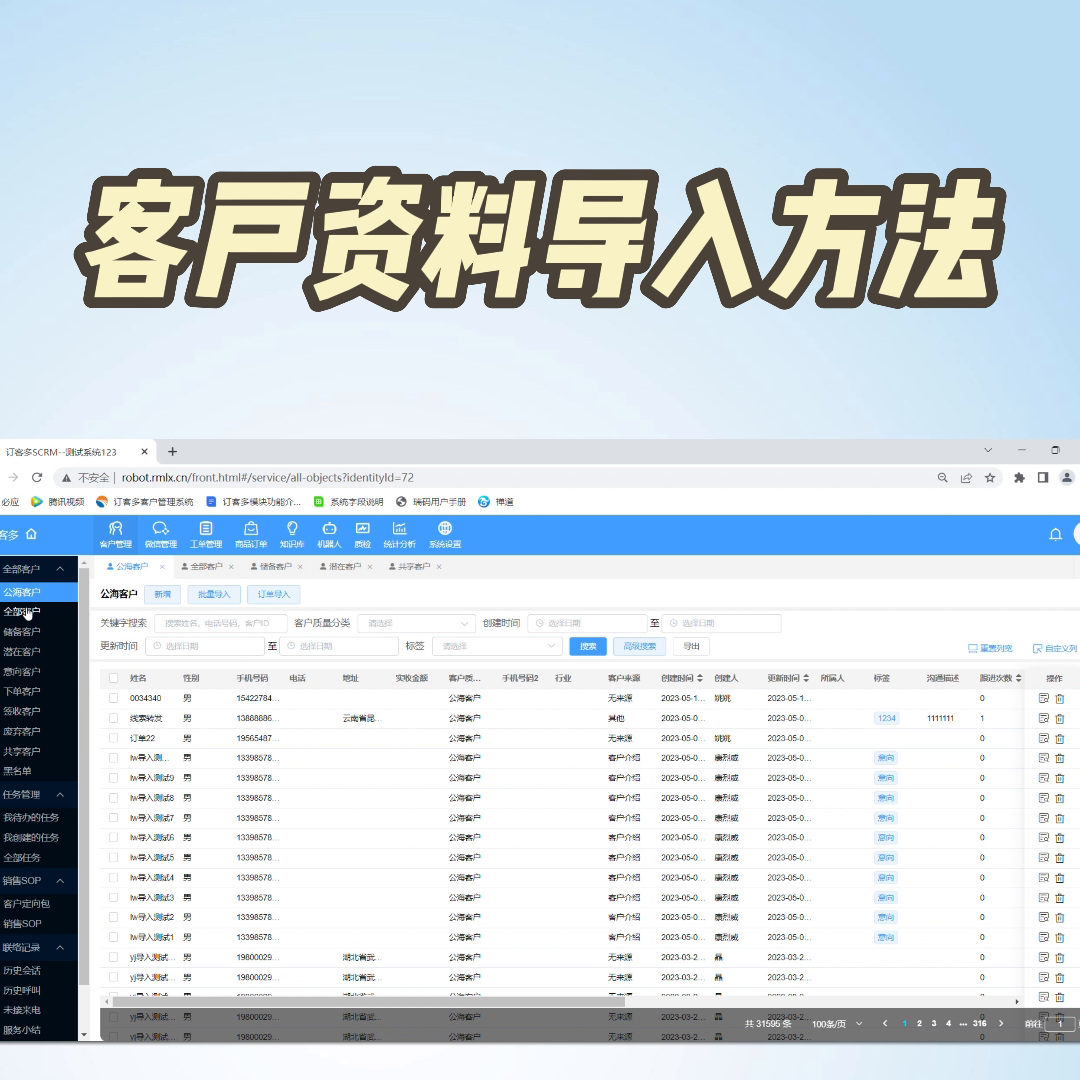
Task: Go to page 2 in pagination
Action: point(919,1024)
